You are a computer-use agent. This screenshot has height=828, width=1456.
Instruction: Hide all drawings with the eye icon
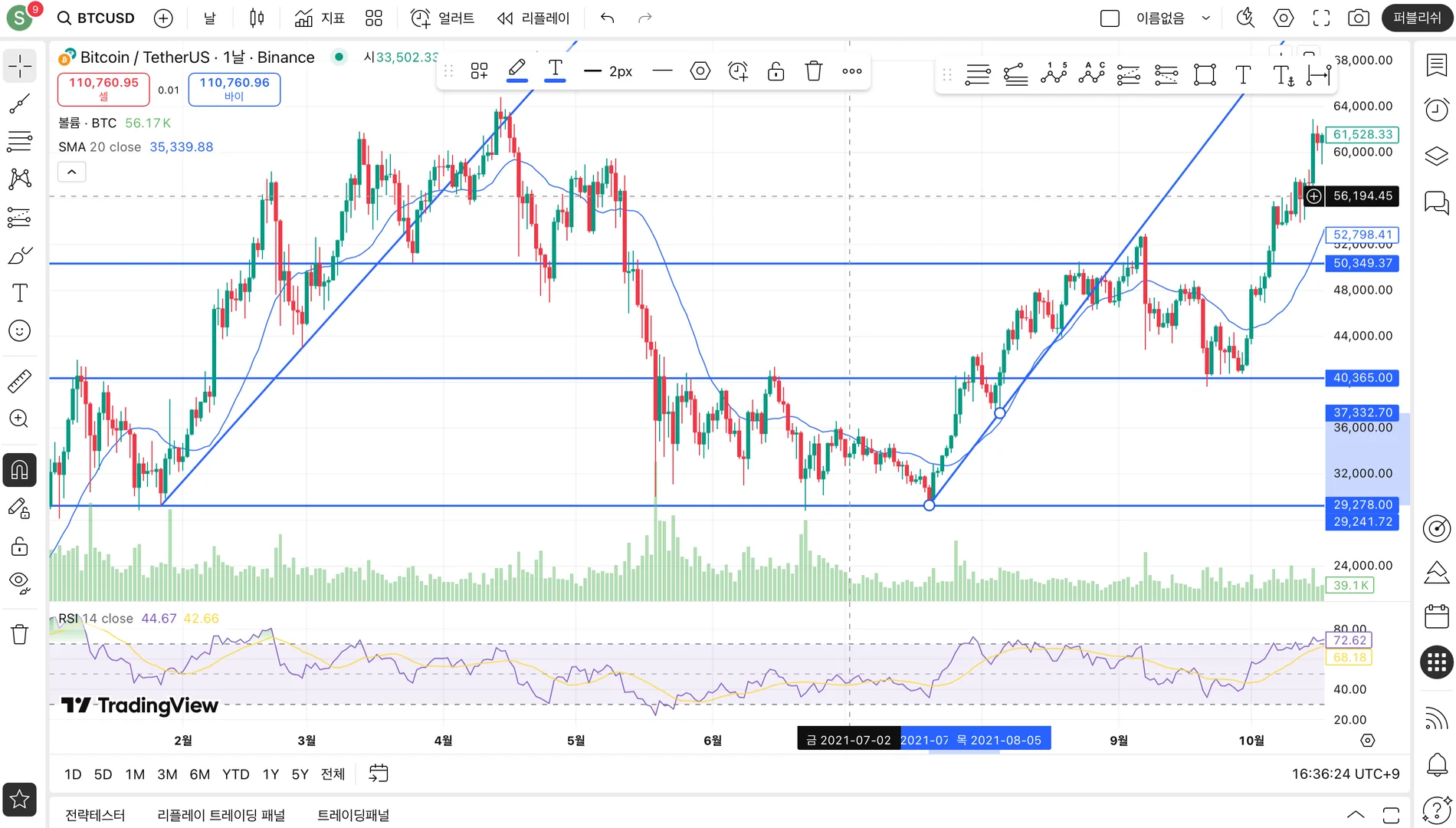point(20,583)
